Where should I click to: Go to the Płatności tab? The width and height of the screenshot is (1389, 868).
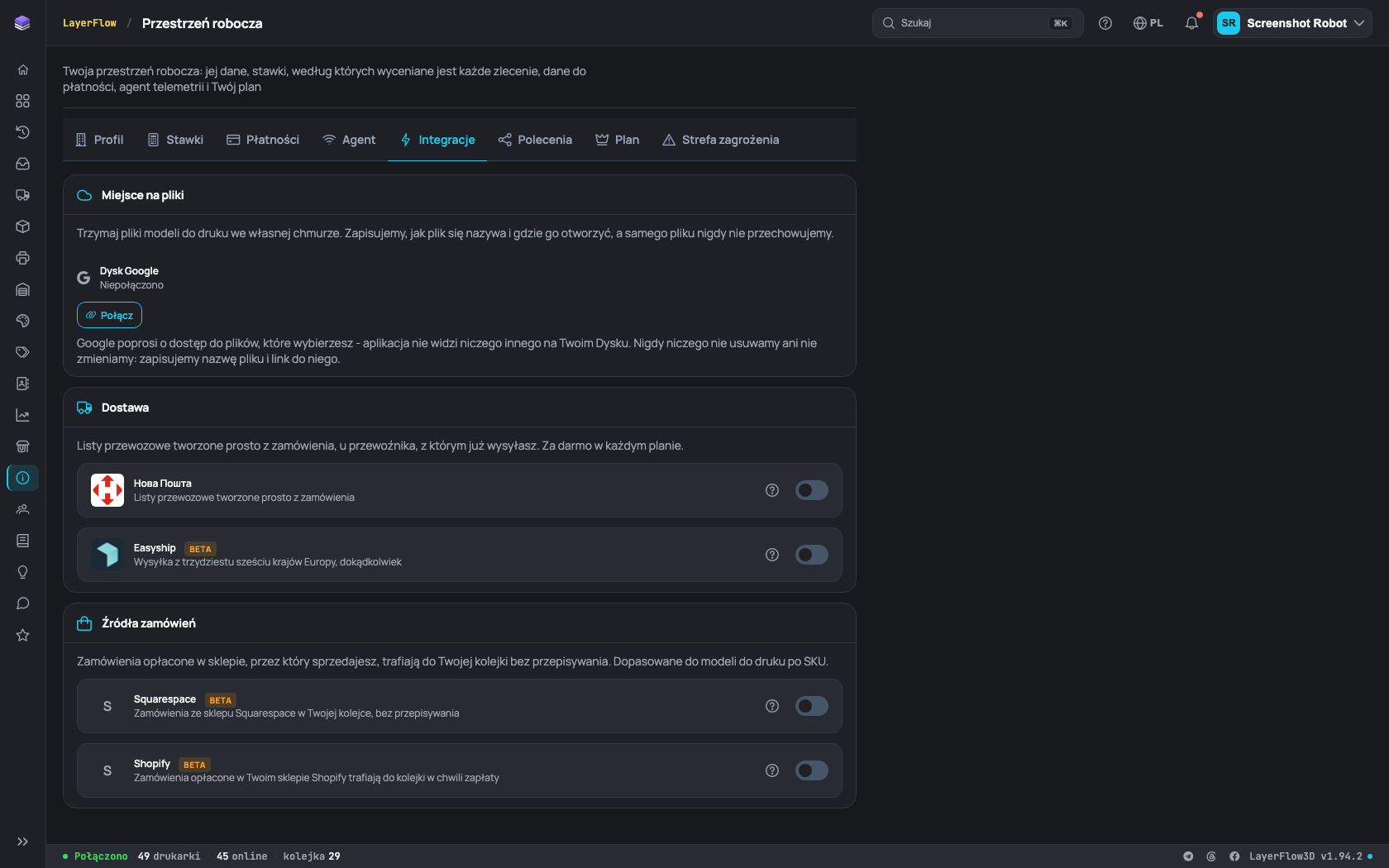point(263,140)
